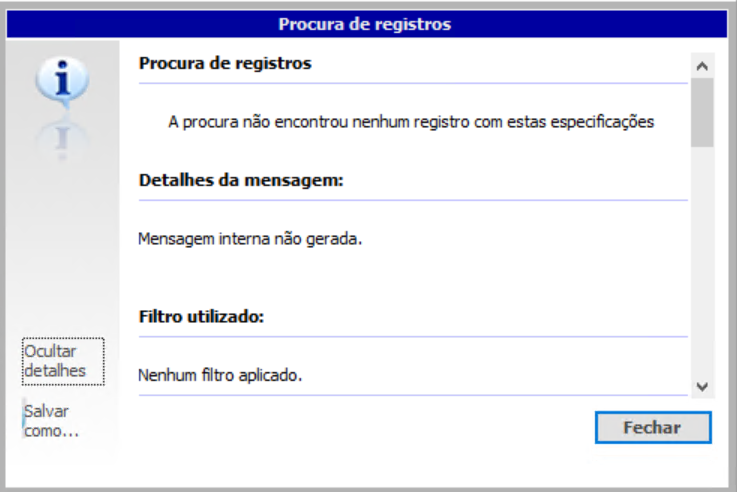Hide details with Ocultar detalhes
This screenshot has width=737, height=492.
tap(62, 361)
